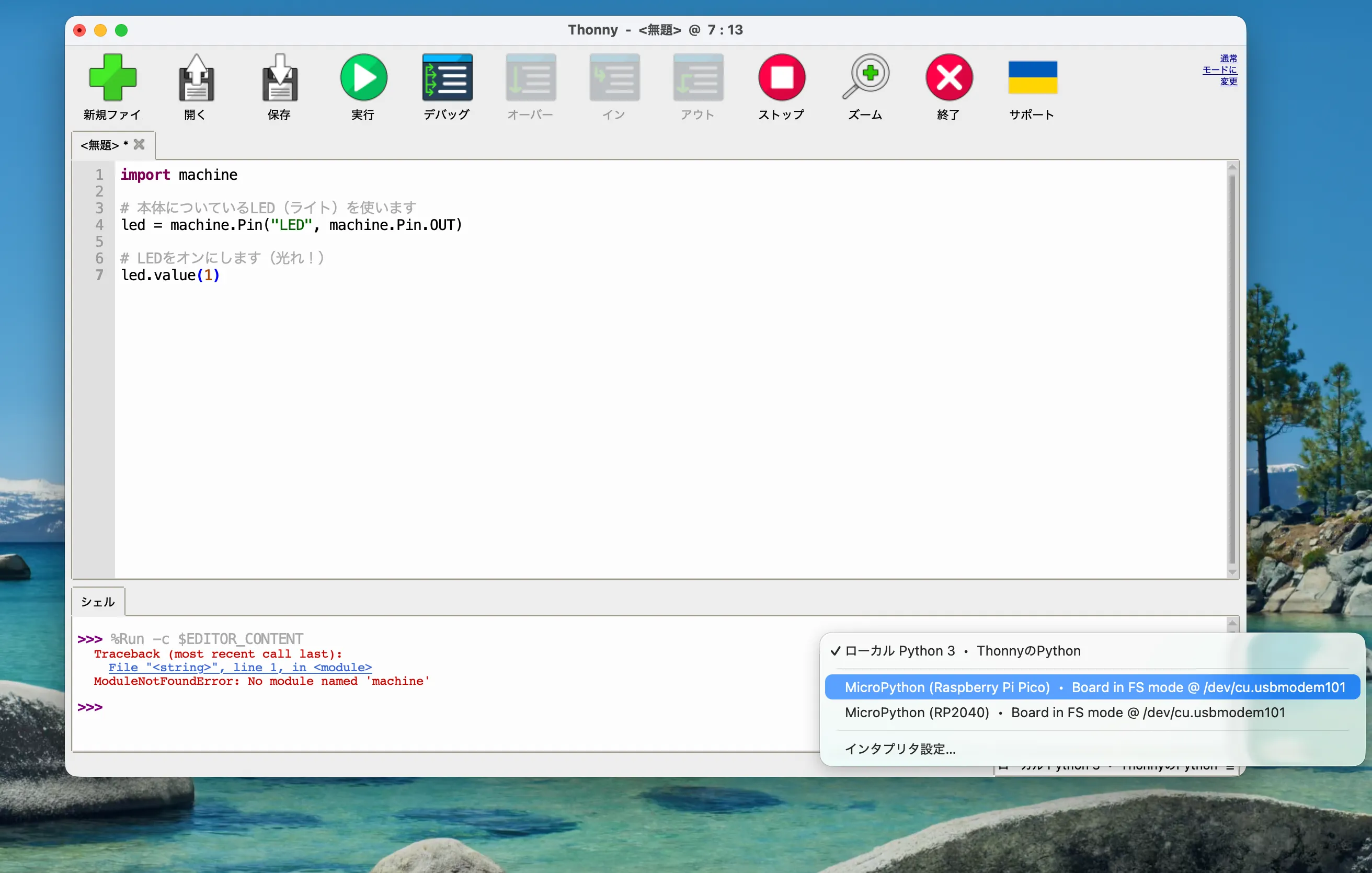Close the <無題> editor tab
This screenshot has height=873, width=1372.
coord(139,145)
